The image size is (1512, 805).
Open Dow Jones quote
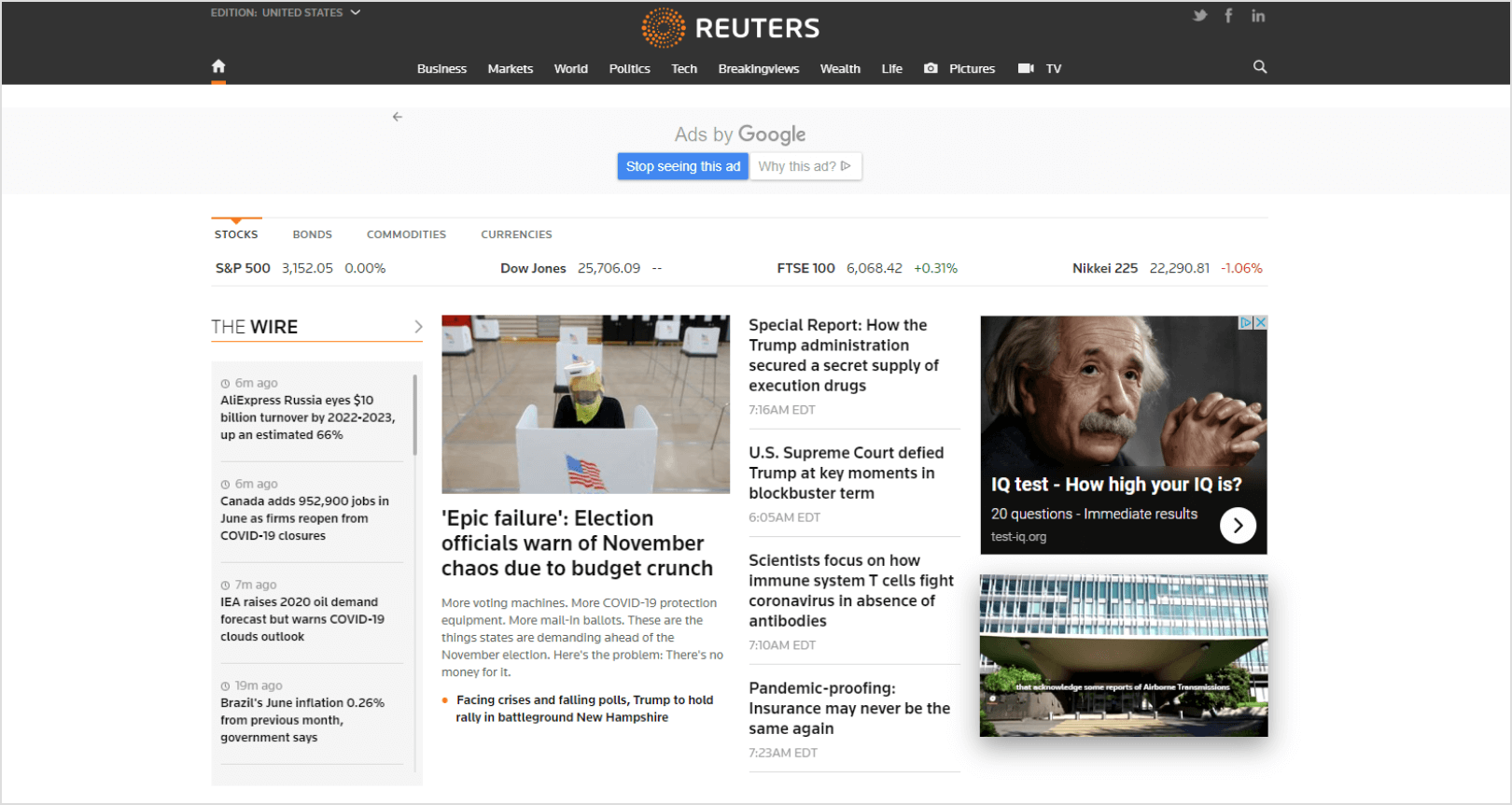[533, 268]
